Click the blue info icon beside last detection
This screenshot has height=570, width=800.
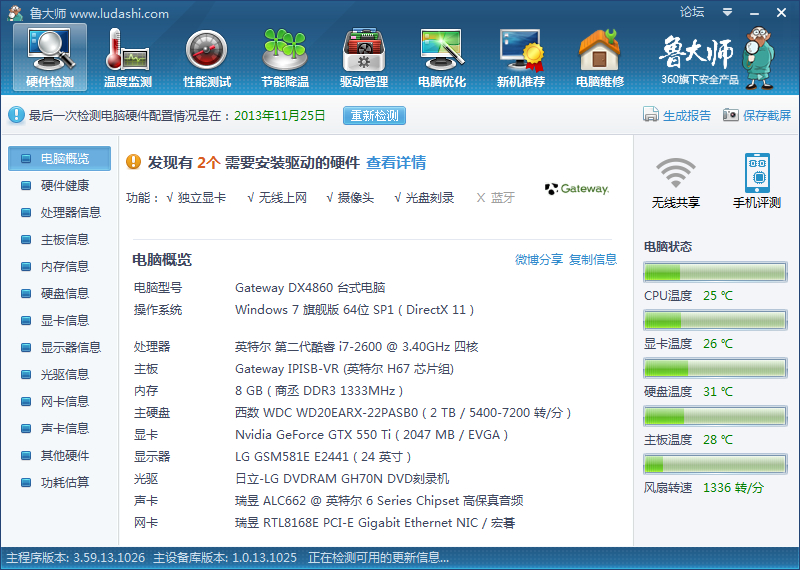(x=16, y=115)
